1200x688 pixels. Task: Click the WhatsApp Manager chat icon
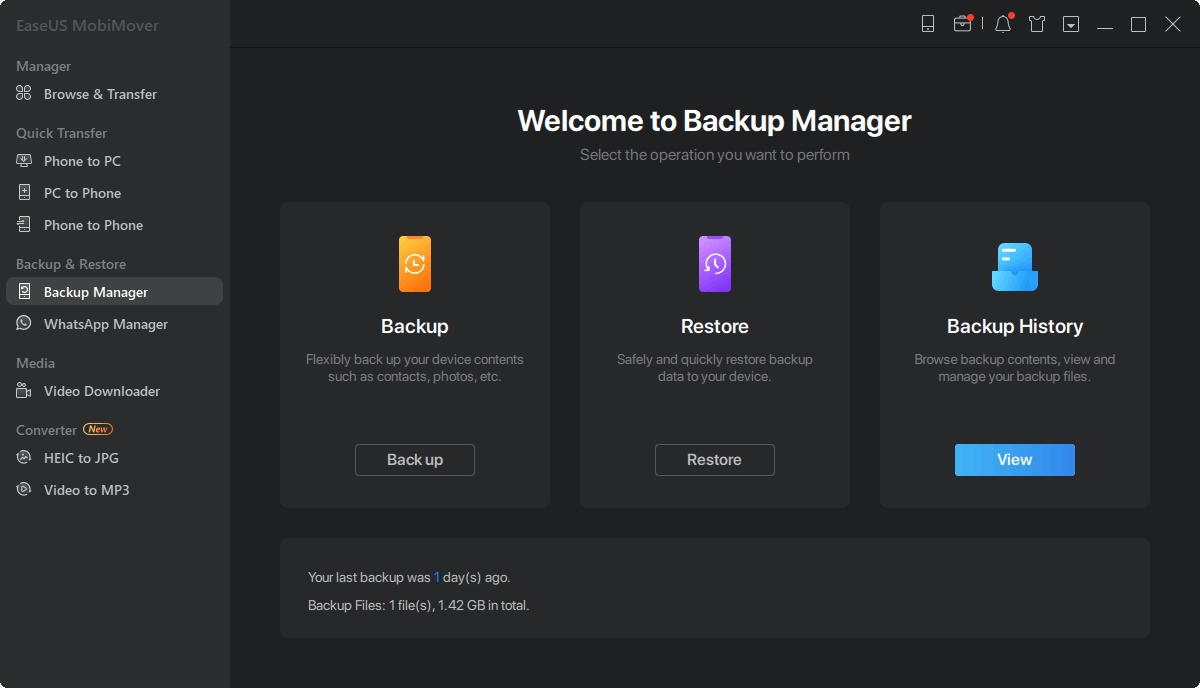pyautogui.click(x=24, y=324)
